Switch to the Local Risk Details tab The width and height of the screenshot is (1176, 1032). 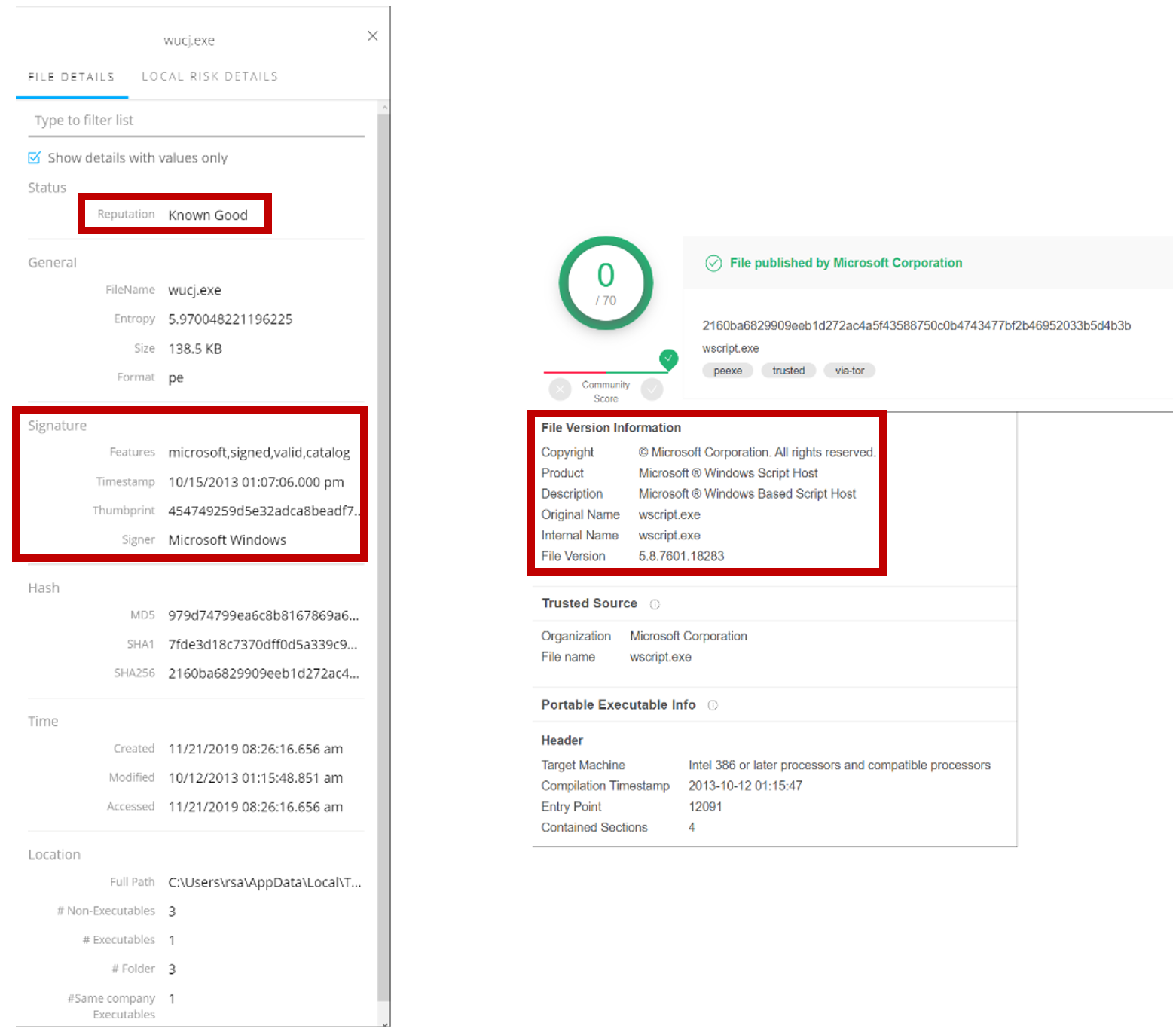[209, 76]
